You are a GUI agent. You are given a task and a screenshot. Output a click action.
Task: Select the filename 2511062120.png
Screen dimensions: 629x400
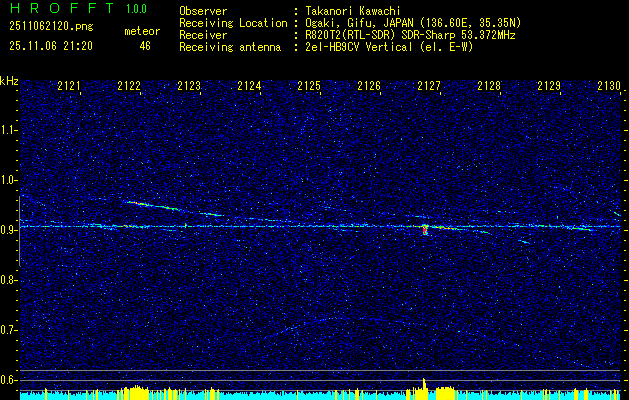coord(51,27)
